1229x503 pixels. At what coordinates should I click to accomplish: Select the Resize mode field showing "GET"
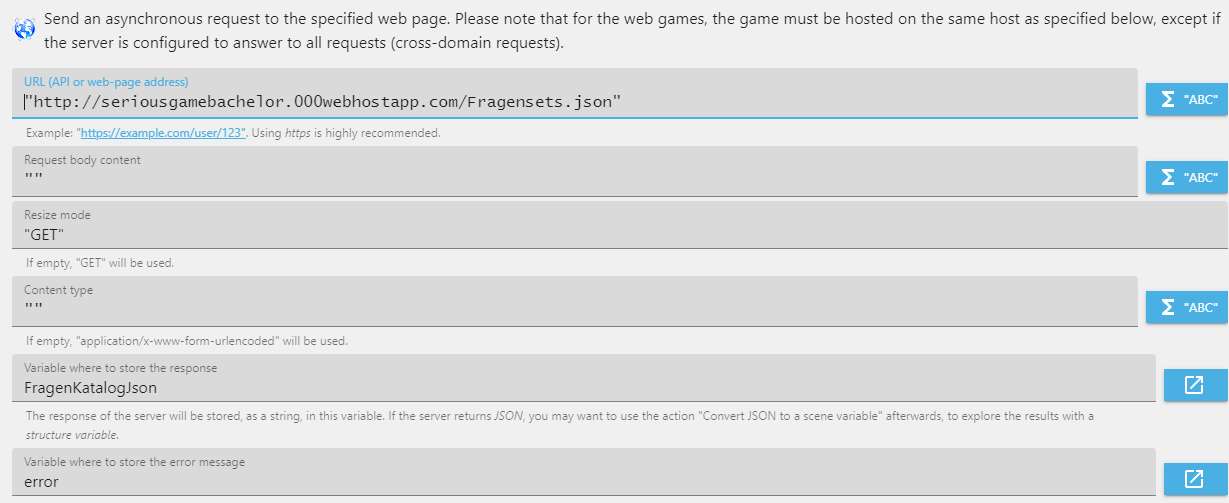pyautogui.click(x=620, y=225)
